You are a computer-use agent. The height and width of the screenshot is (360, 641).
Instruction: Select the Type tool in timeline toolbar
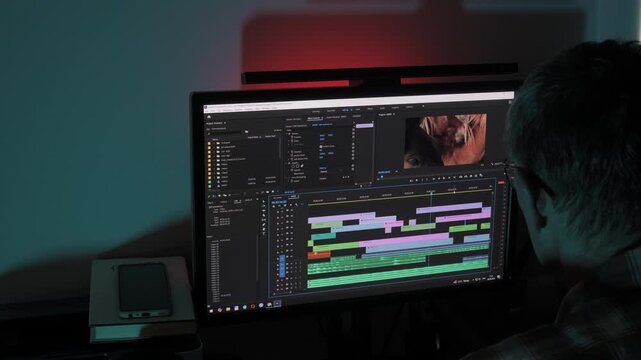click(x=263, y=234)
